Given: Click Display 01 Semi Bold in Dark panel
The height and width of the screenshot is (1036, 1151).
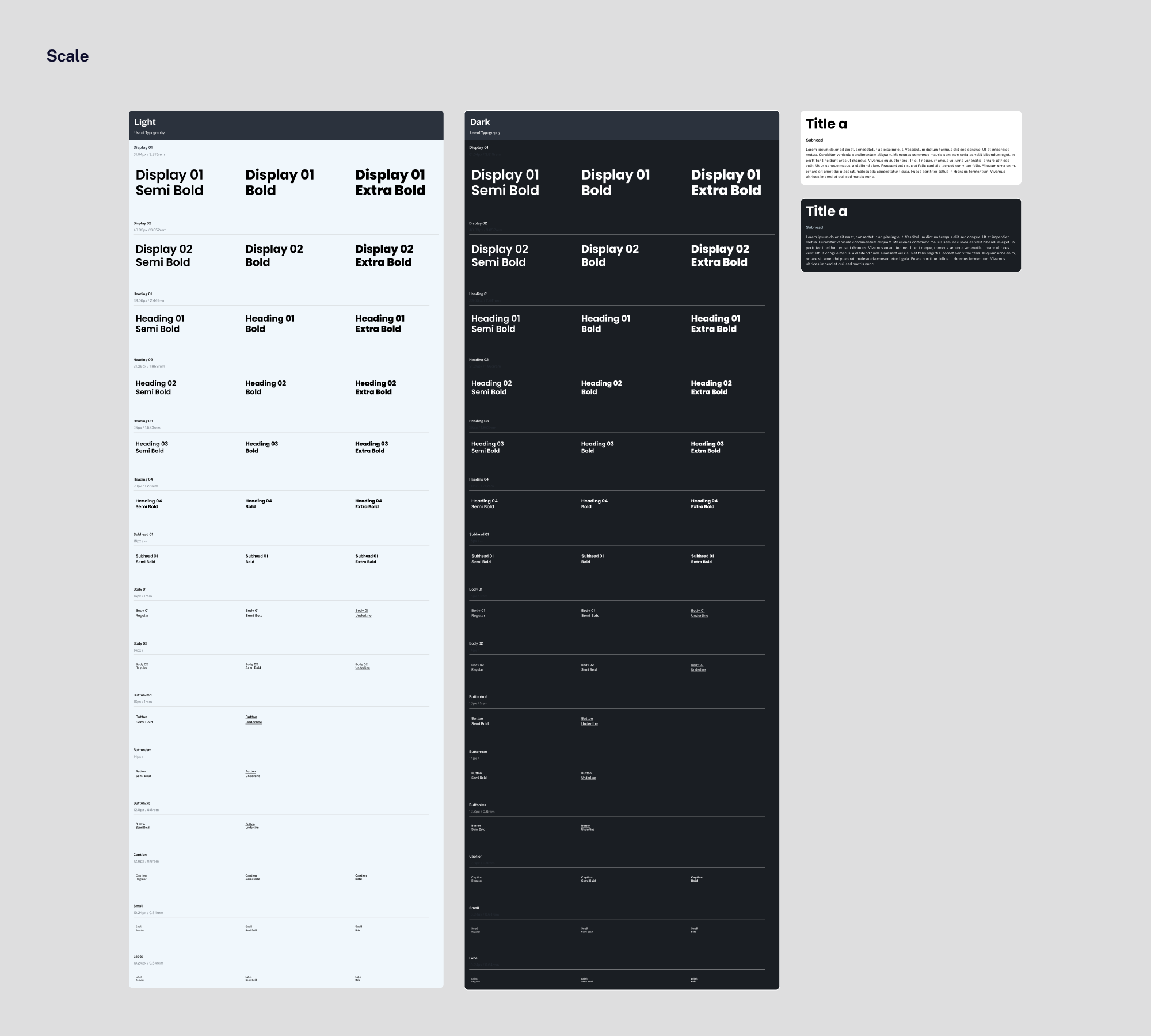Looking at the screenshot, I should click(505, 182).
